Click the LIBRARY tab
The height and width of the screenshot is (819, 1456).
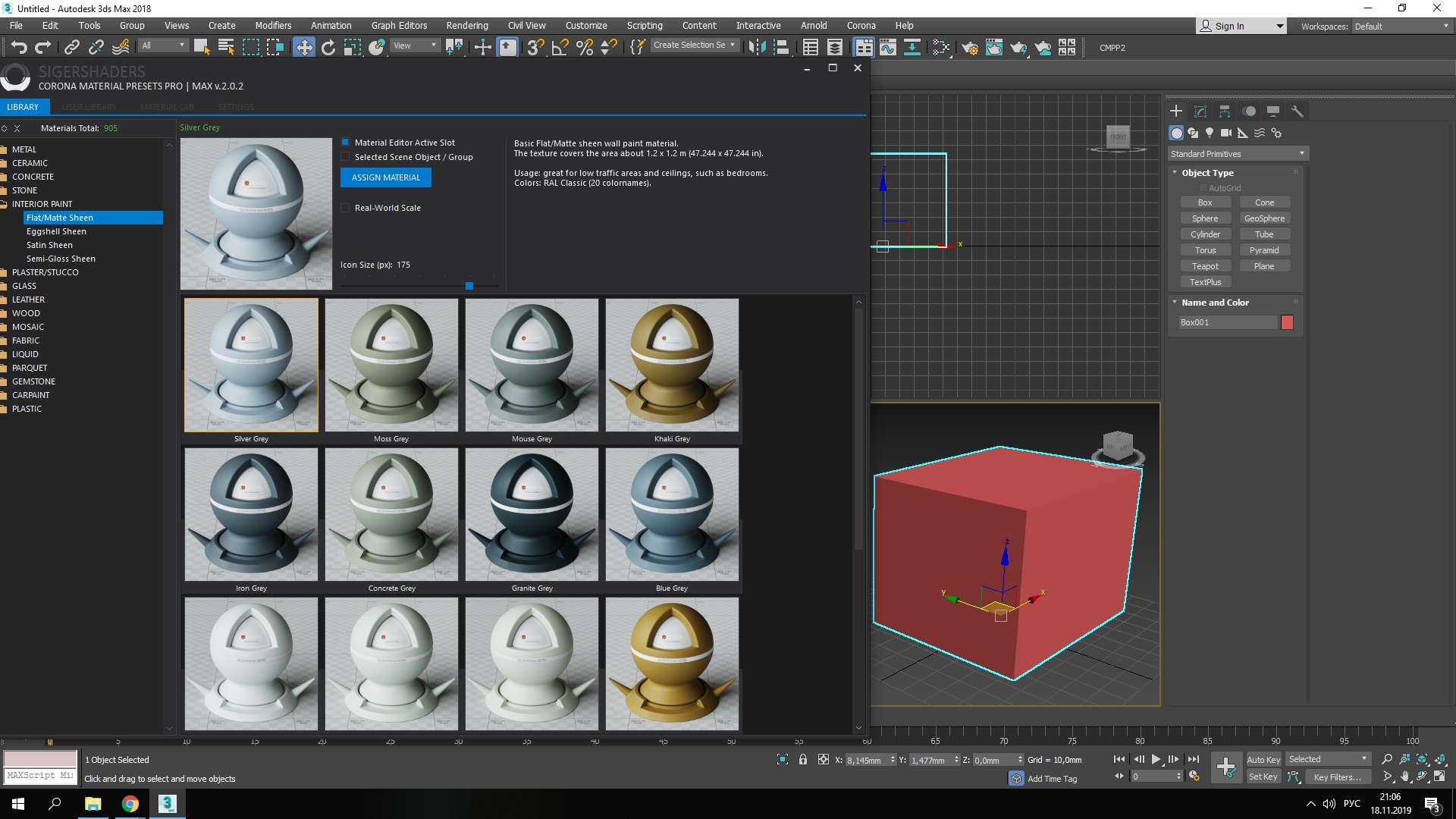[x=22, y=107]
